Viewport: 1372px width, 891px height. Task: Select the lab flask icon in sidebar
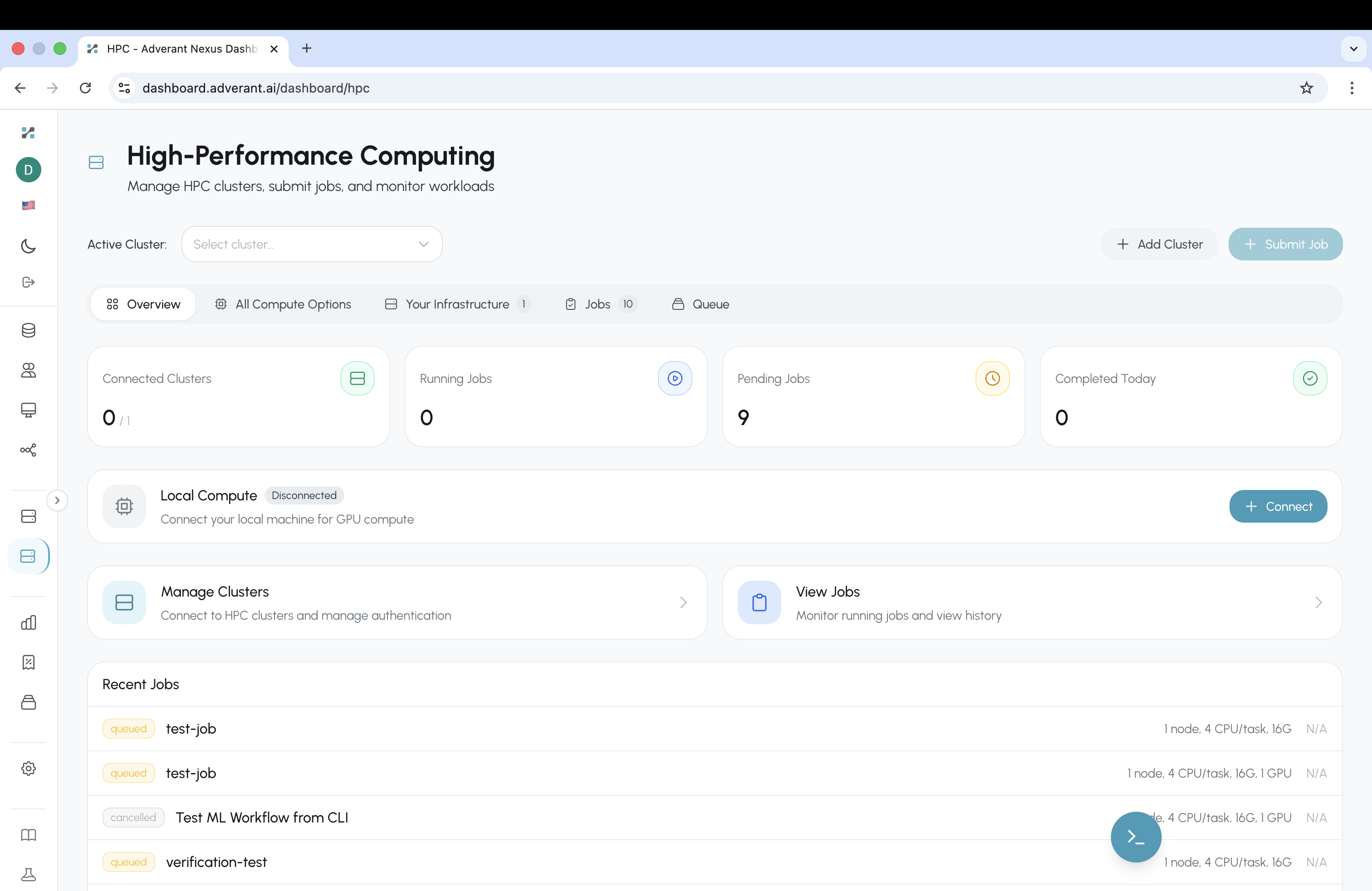tap(28, 874)
